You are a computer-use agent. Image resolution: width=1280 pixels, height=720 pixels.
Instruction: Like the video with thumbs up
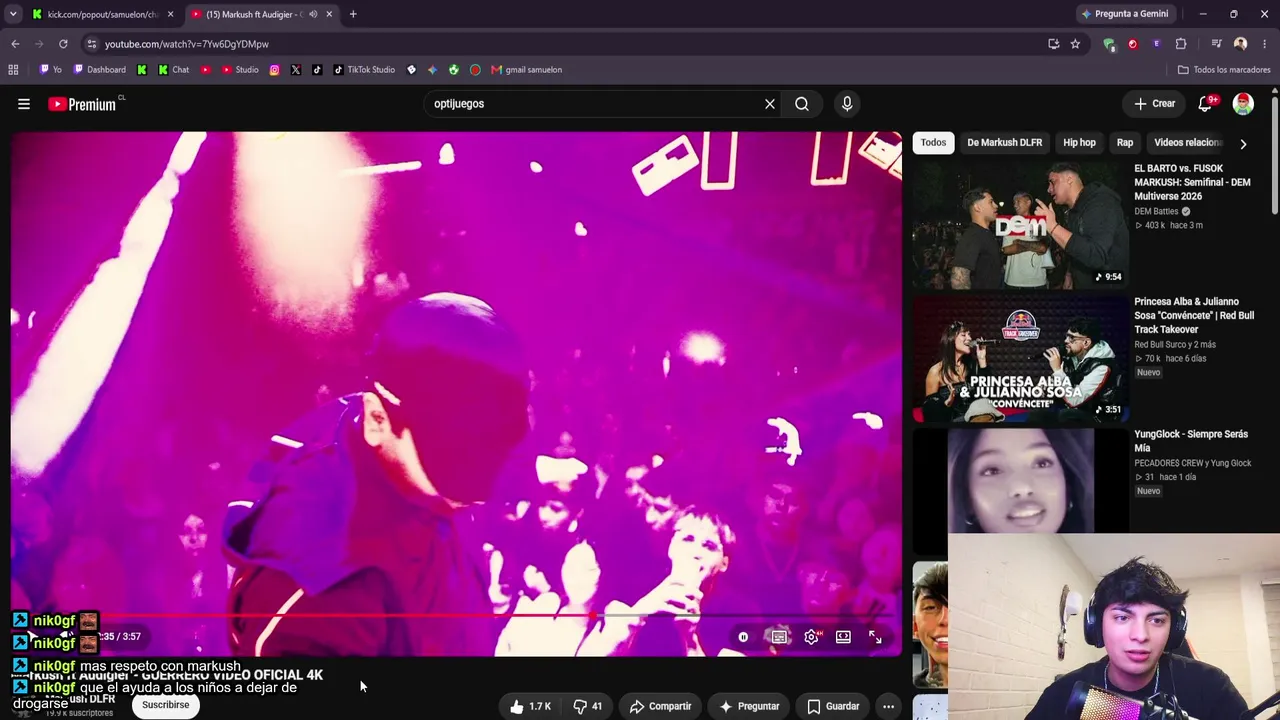pyautogui.click(x=531, y=706)
